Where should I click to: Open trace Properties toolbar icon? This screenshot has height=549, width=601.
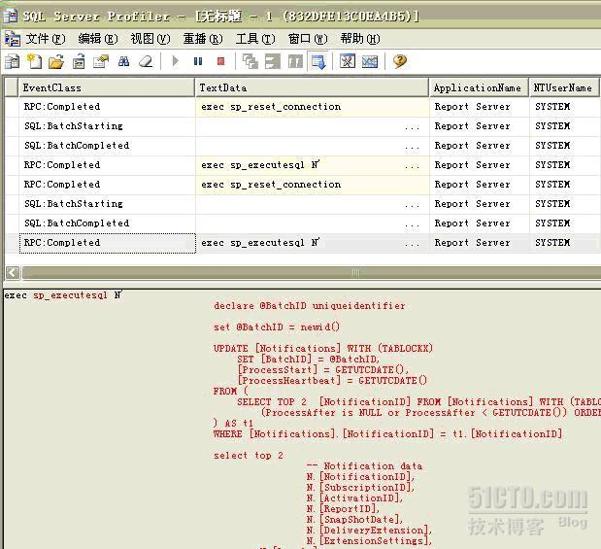pos(101,61)
